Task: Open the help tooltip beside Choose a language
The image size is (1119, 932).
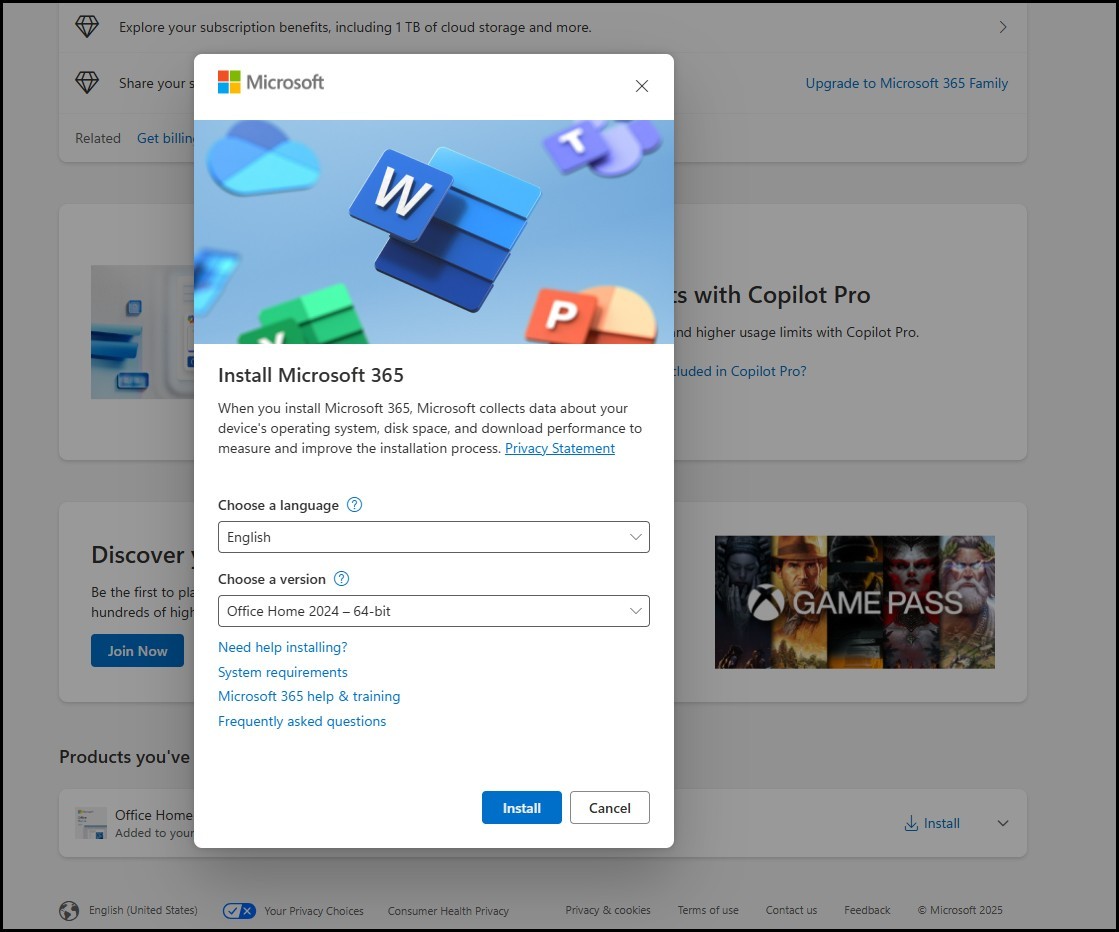Action: (353, 505)
